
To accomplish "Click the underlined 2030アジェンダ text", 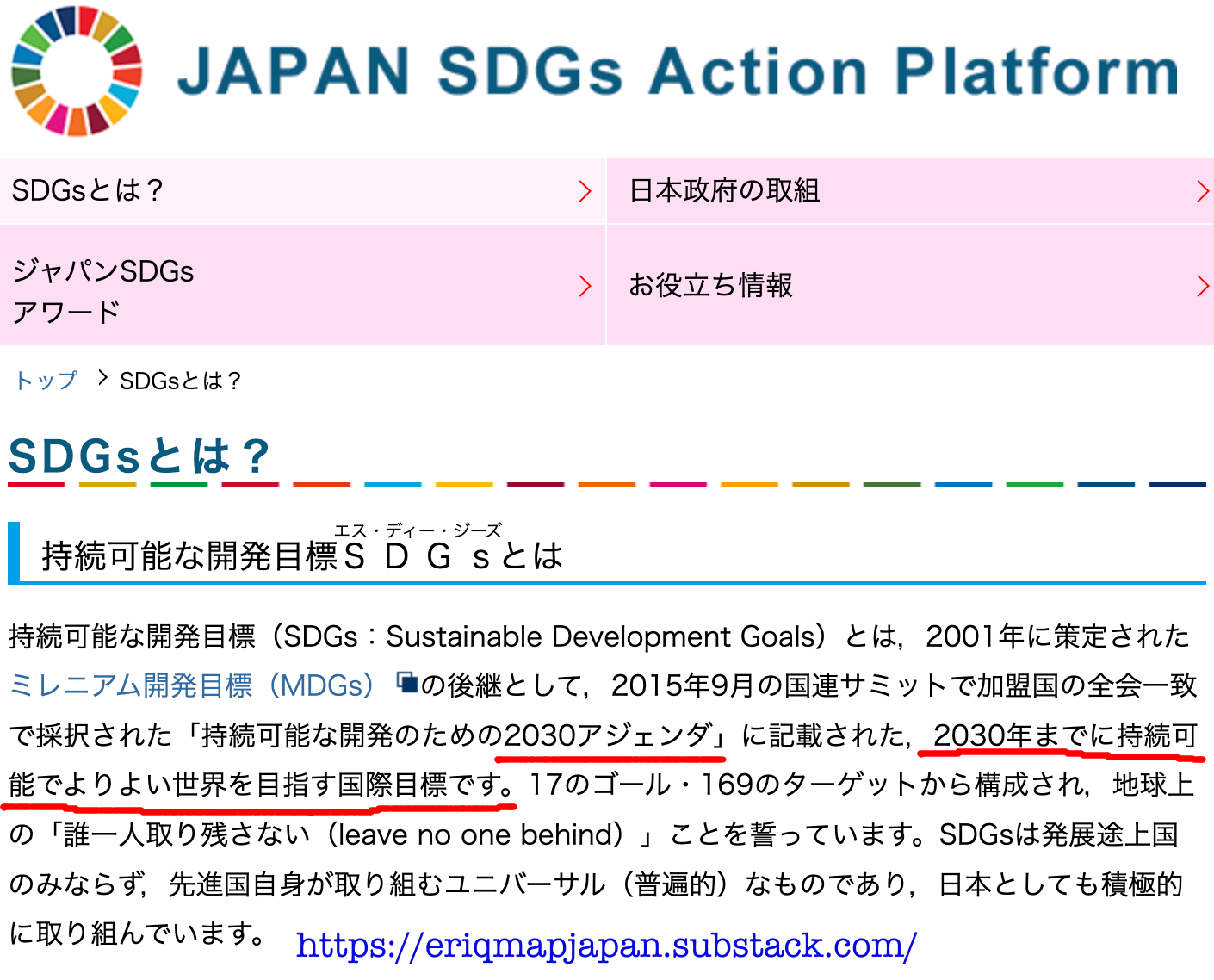I will [610, 735].
